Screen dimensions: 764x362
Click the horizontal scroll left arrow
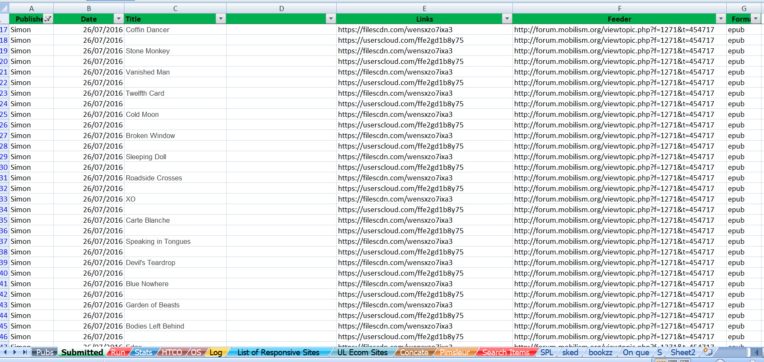coord(756,352)
